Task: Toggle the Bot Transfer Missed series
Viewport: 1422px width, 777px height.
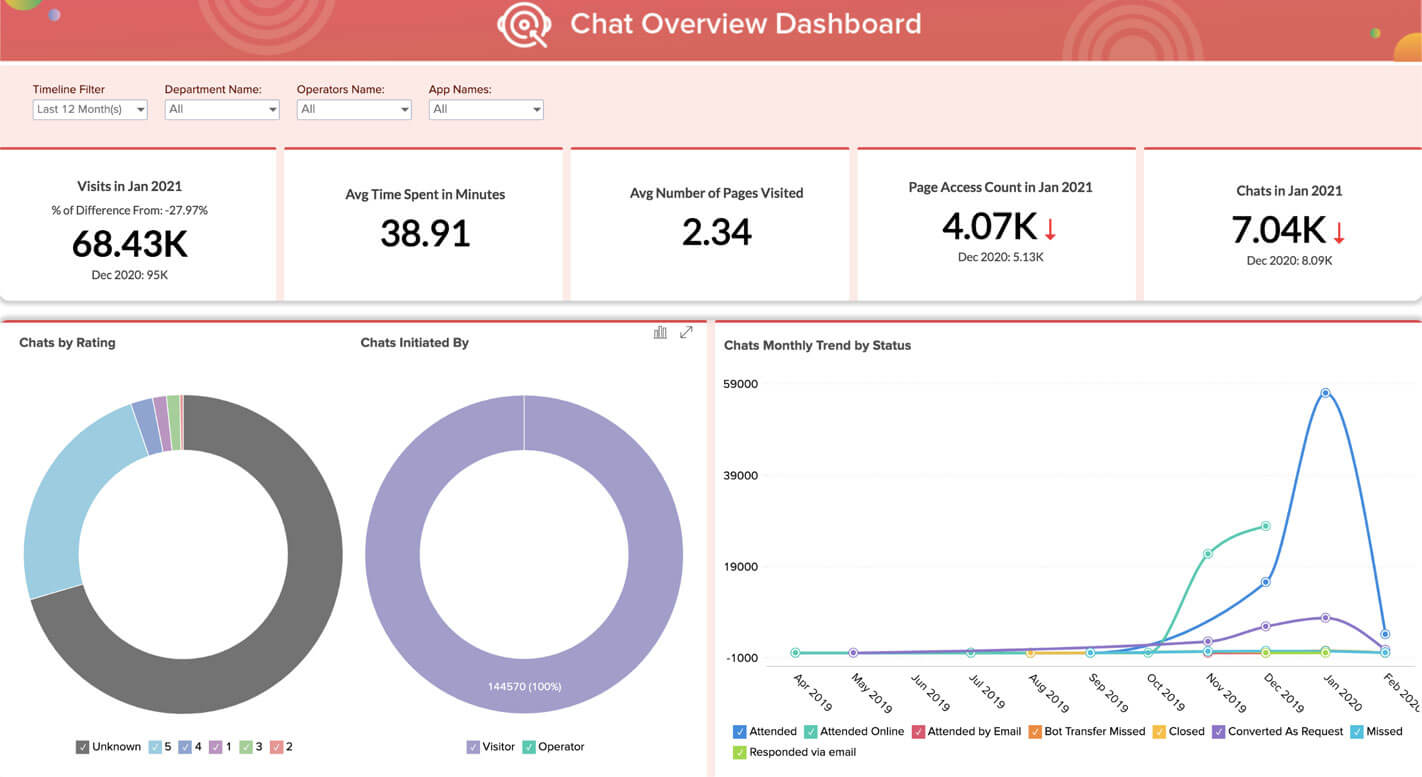Action: tap(1035, 732)
